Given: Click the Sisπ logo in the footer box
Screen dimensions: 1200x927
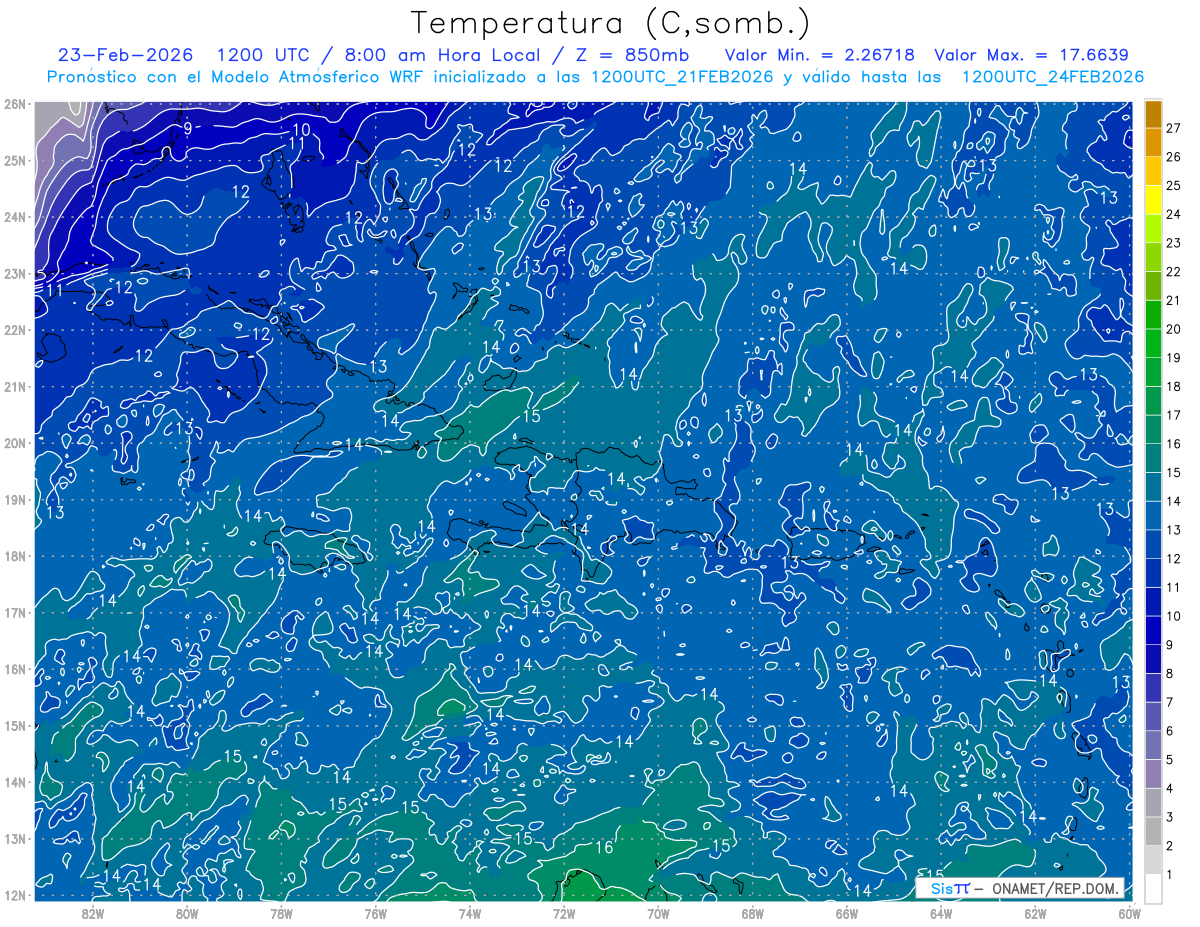Looking at the screenshot, I should (949, 888).
